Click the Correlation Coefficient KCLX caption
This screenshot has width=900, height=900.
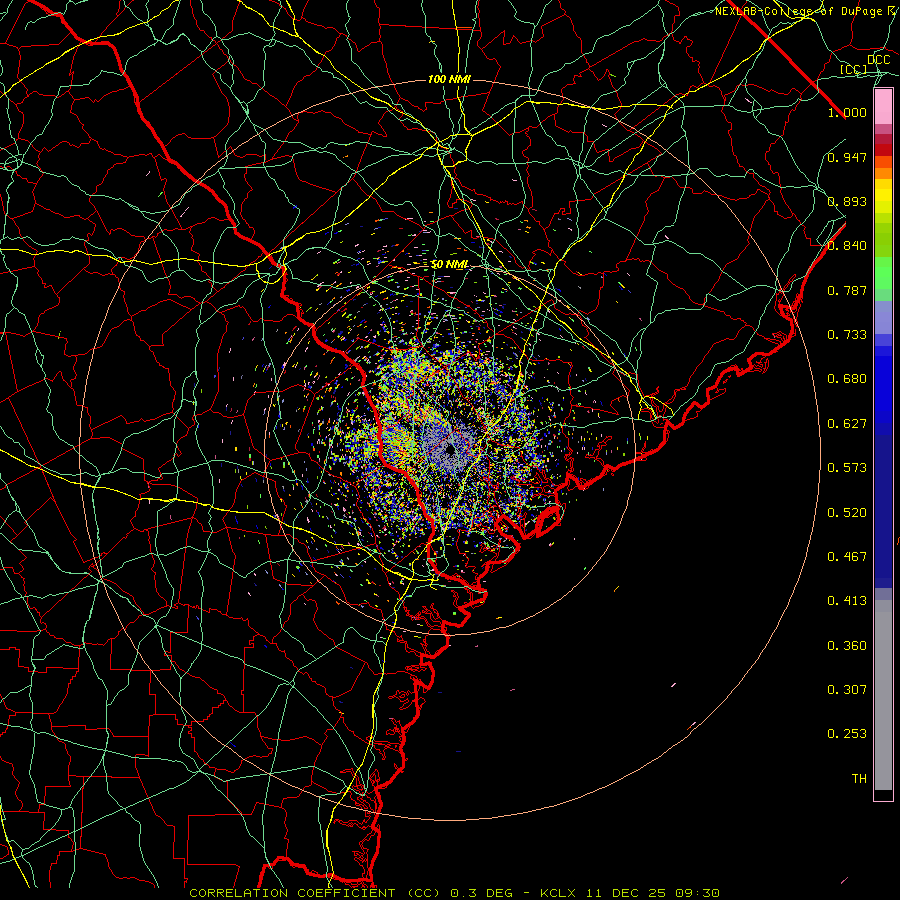click(x=455, y=893)
